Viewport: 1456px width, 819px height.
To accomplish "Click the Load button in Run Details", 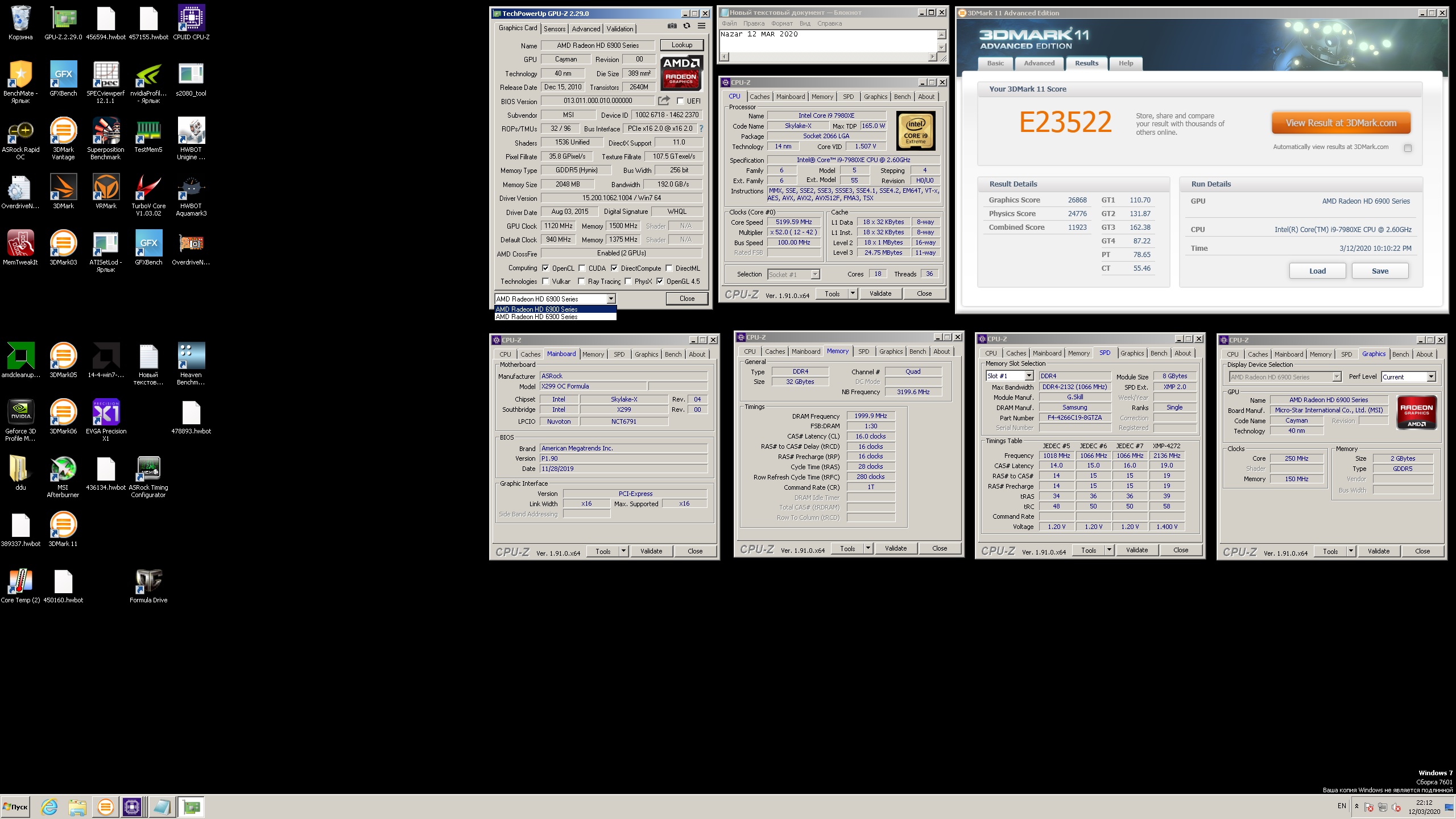I will (x=1317, y=271).
